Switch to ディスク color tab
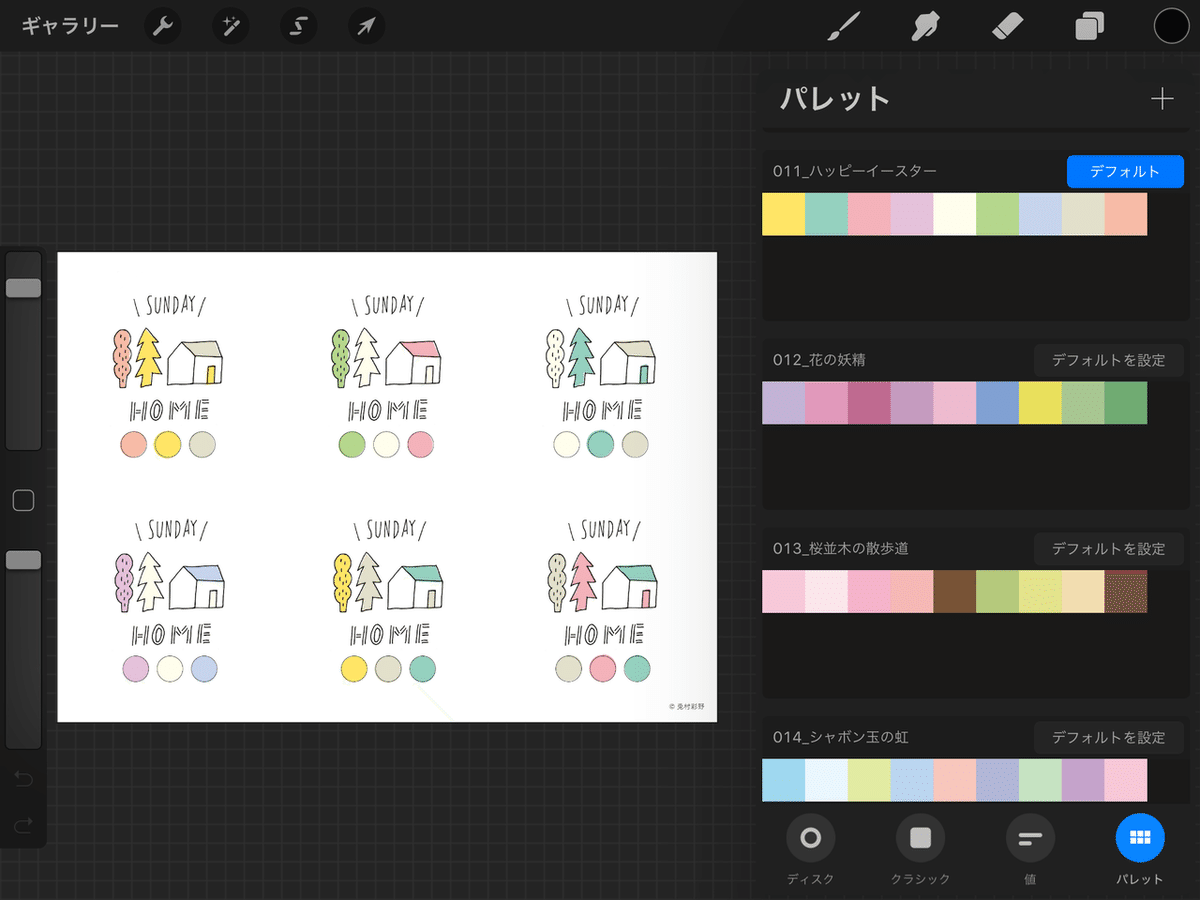Image resolution: width=1200 pixels, height=900 pixels. click(x=810, y=849)
